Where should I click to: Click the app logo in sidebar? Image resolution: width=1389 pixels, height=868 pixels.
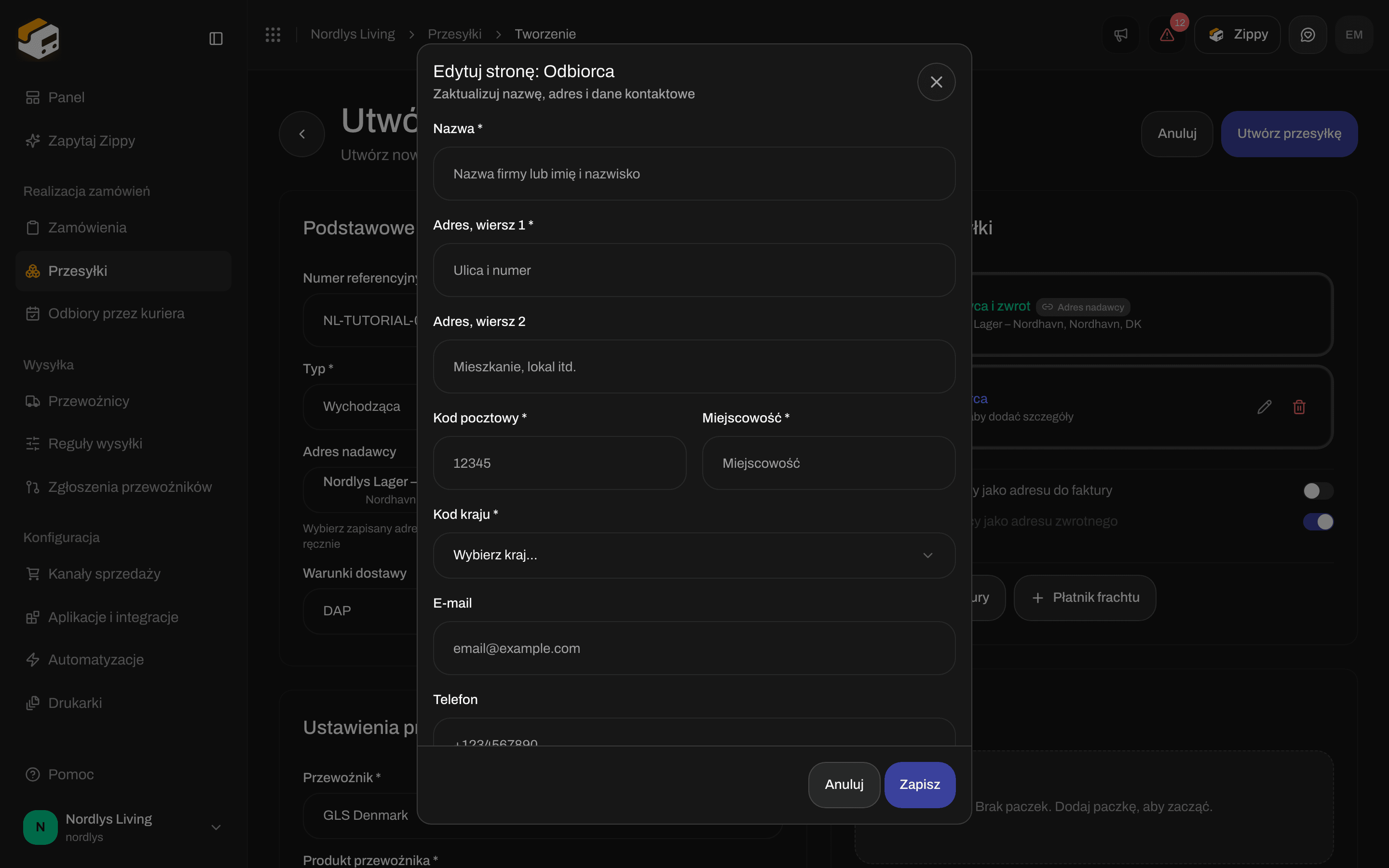point(39,39)
